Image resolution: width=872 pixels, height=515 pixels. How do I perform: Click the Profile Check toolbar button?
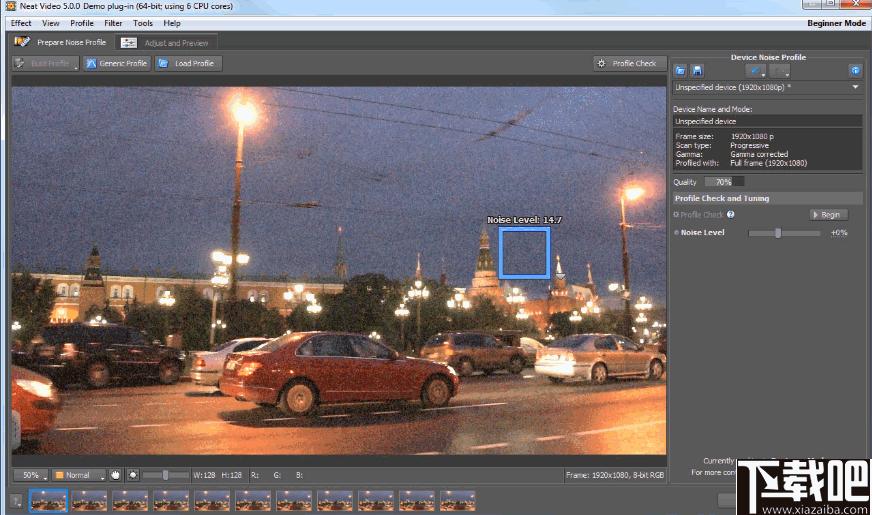click(x=628, y=63)
